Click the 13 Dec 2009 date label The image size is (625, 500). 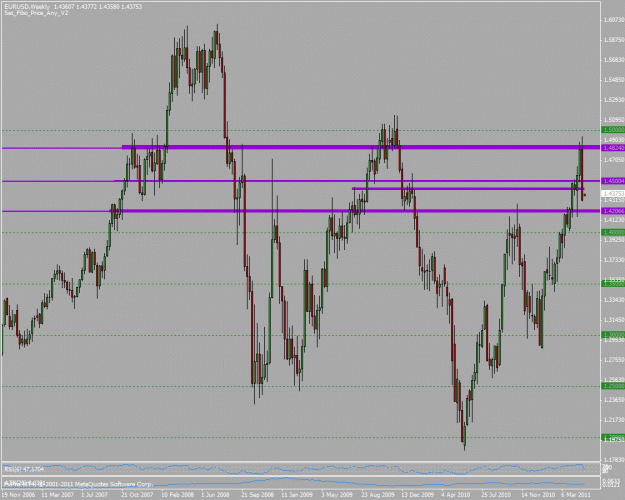pos(417,495)
